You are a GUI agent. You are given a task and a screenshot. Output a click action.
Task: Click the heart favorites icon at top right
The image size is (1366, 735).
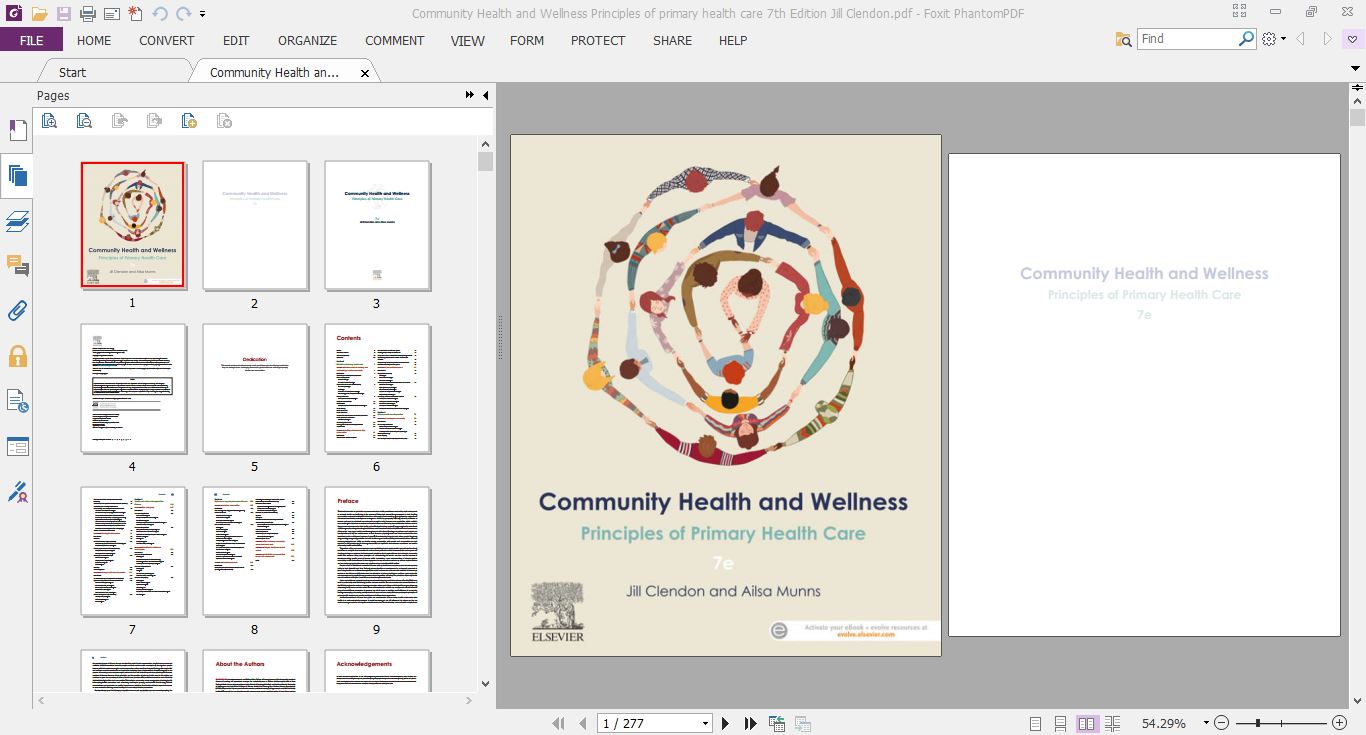[1353, 39]
